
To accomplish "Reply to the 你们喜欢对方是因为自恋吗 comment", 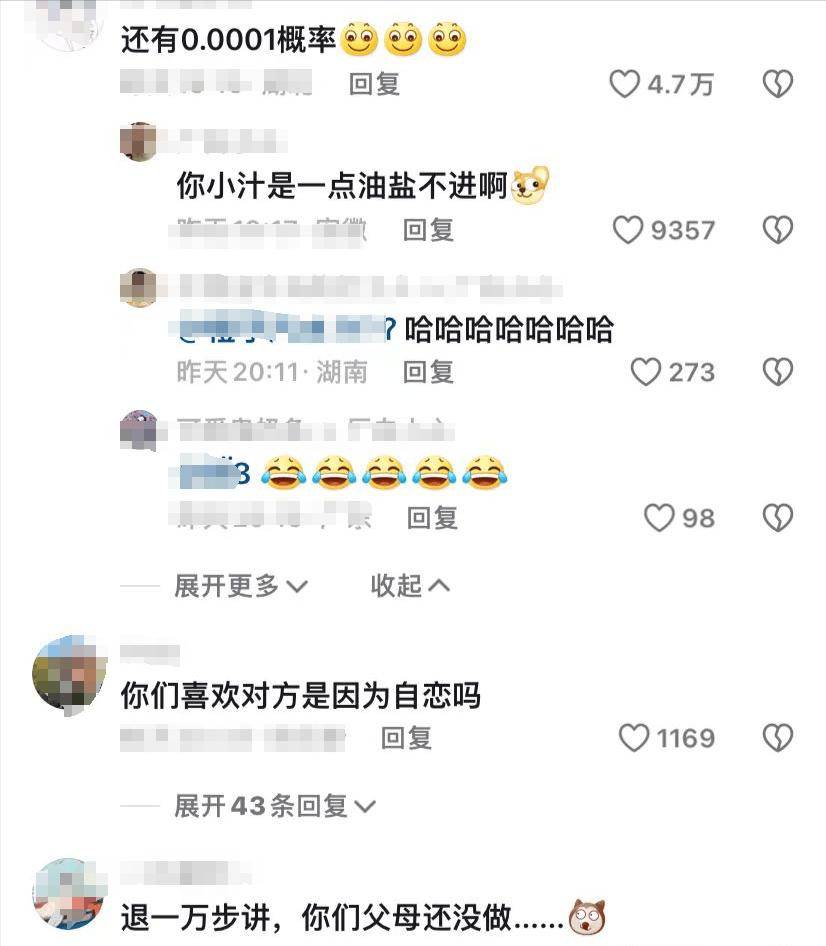I will point(406,738).
